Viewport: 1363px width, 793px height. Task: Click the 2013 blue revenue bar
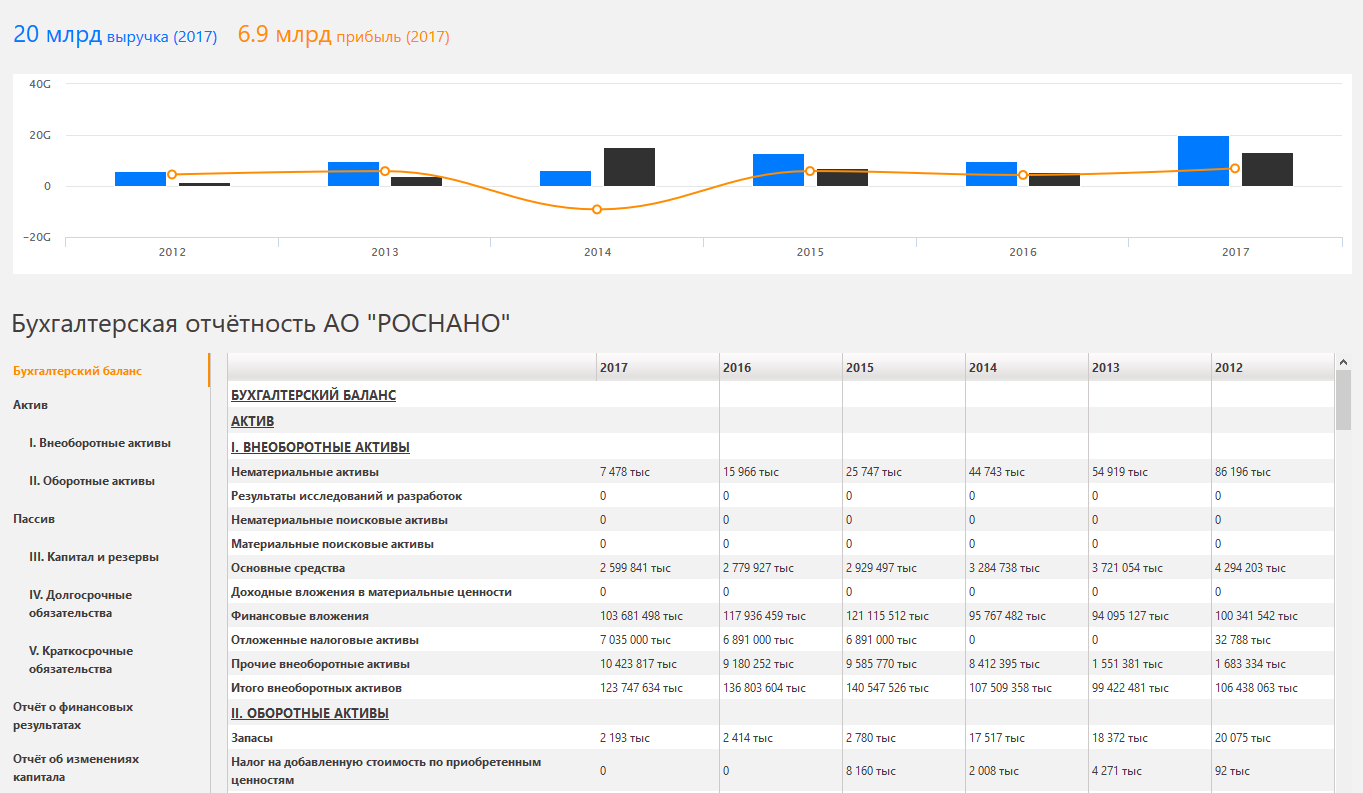coord(353,174)
